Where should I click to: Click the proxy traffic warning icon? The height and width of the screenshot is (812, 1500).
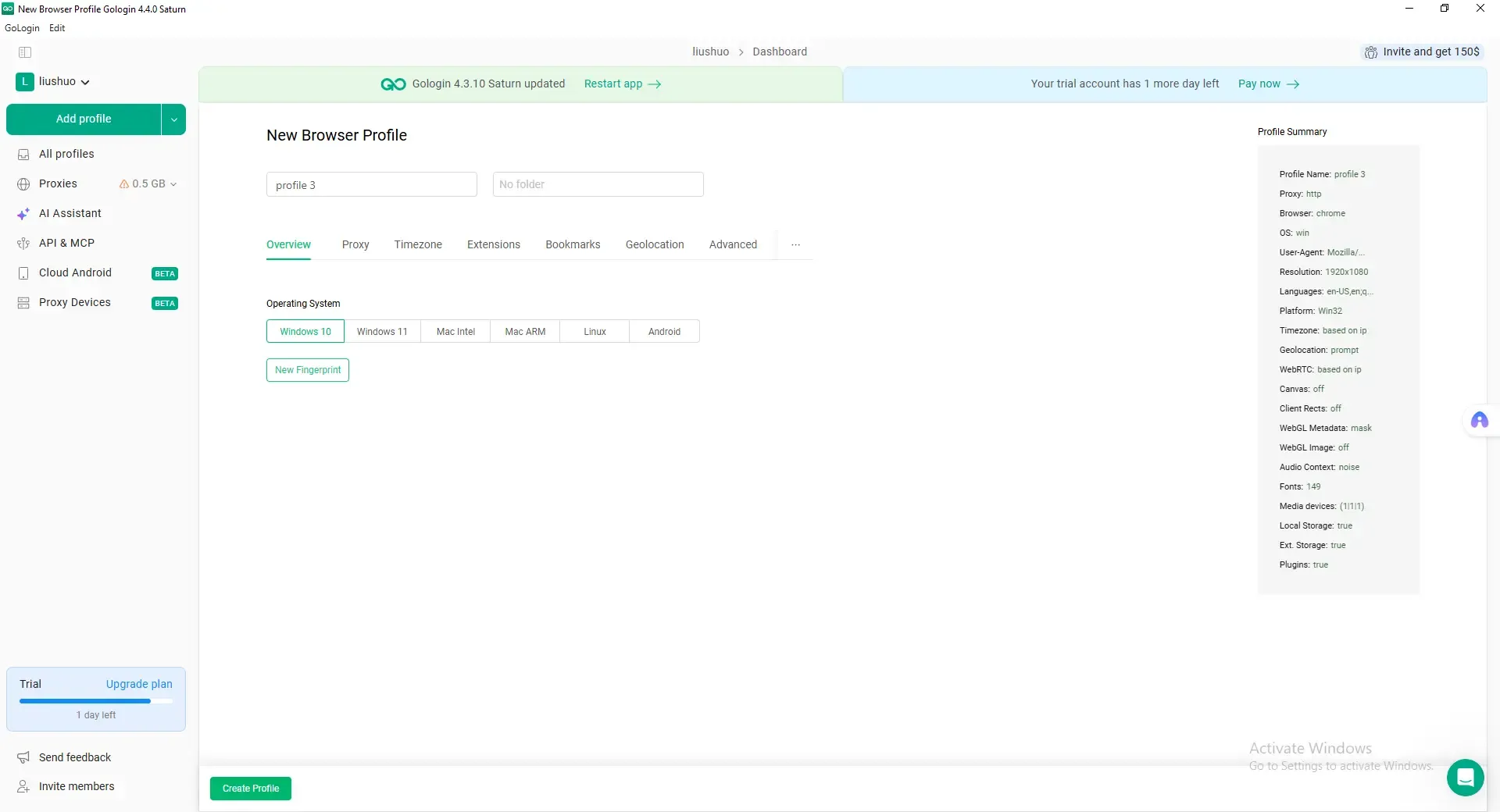tap(124, 184)
